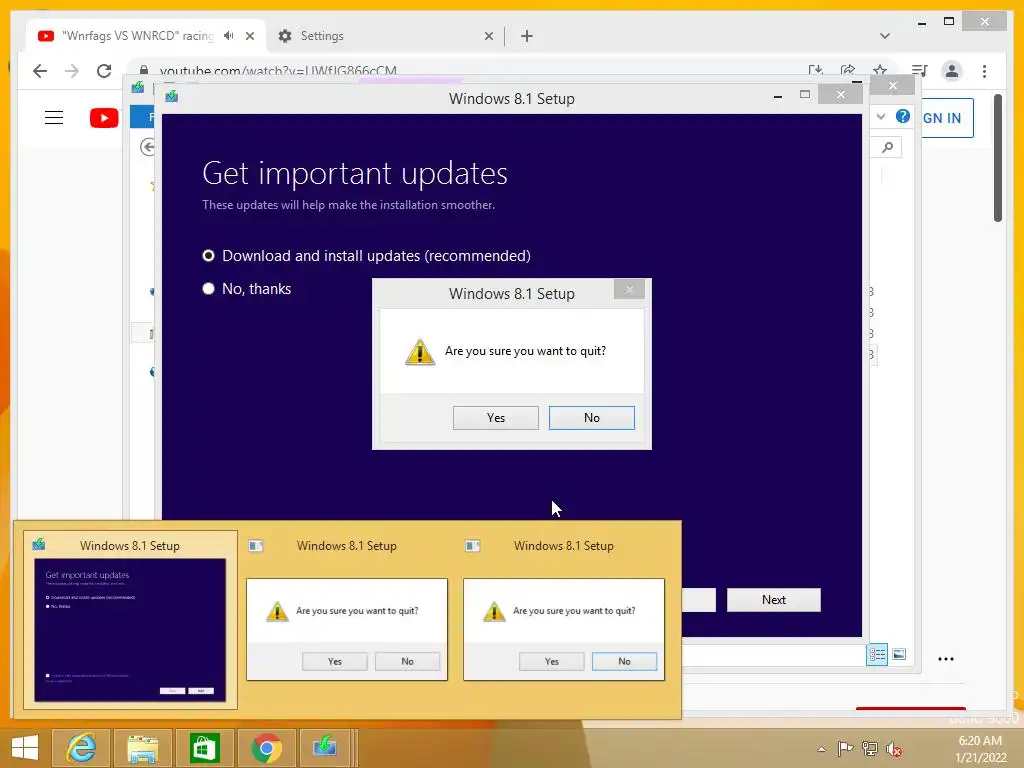The width and height of the screenshot is (1024, 768).
Task: Switch Explorer to large icons view
Action: pyautogui.click(x=899, y=654)
